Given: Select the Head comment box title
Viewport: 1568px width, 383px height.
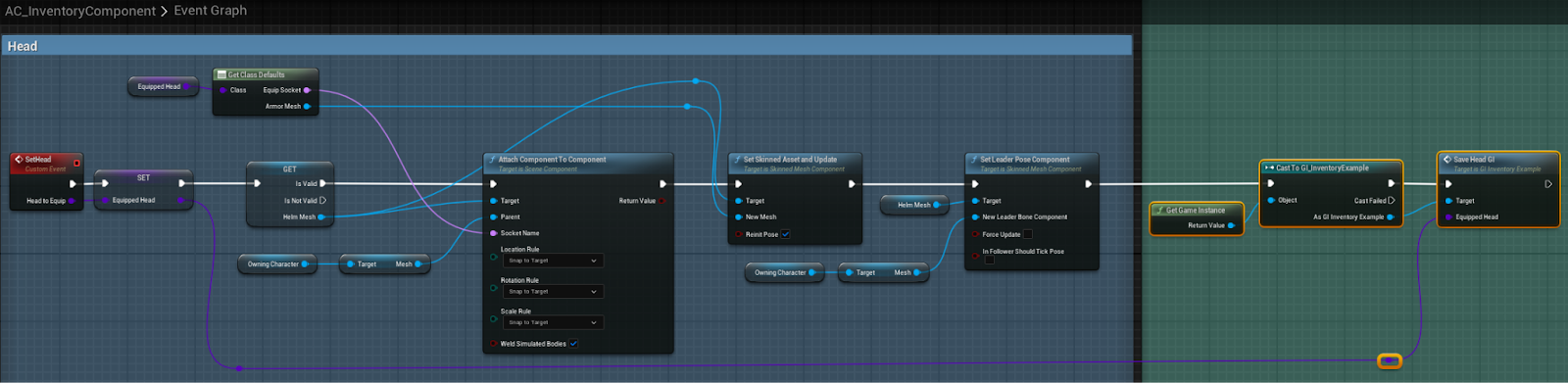Looking at the screenshot, I should [23, 46].
